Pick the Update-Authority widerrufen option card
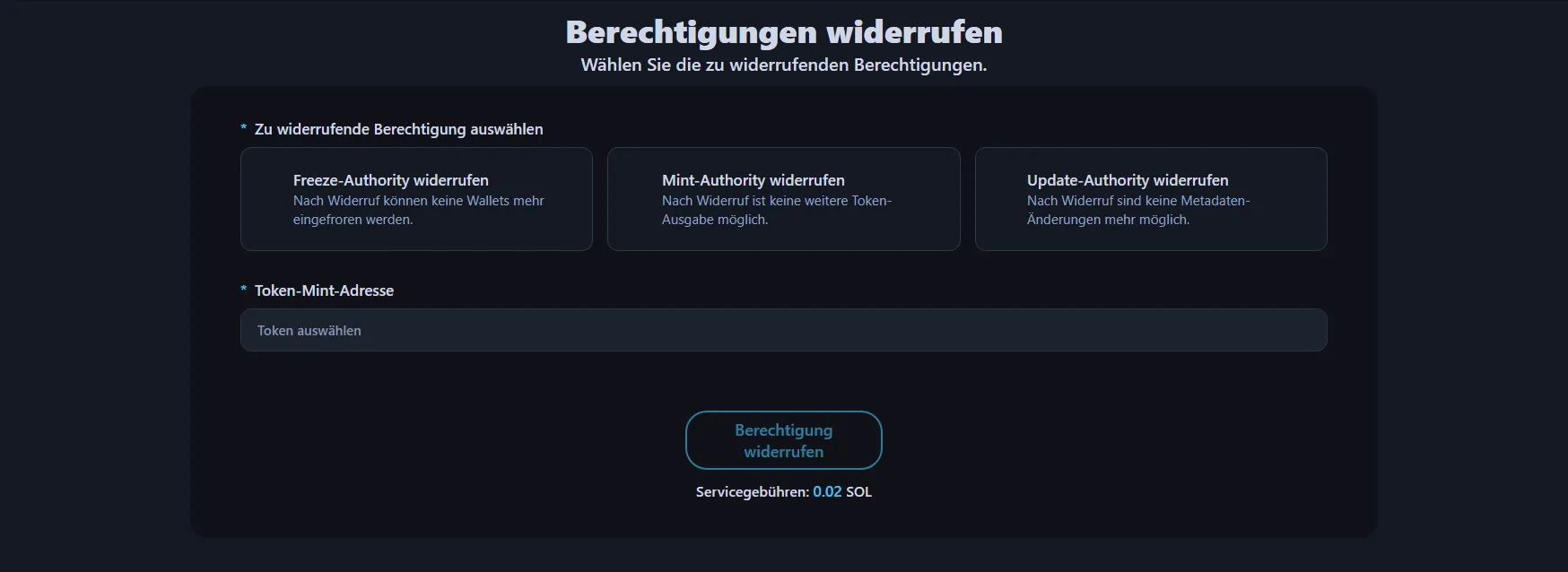 1150,199
